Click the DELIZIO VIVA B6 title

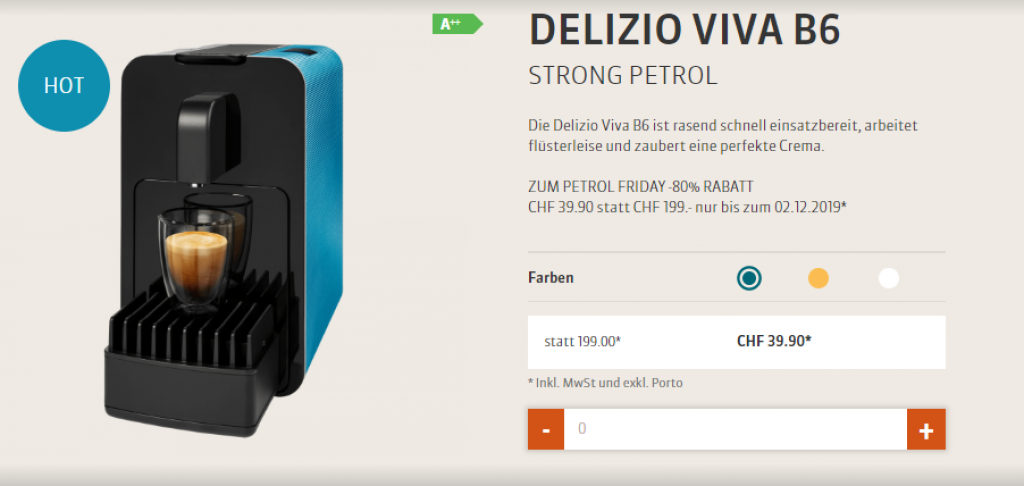(684, 29)
